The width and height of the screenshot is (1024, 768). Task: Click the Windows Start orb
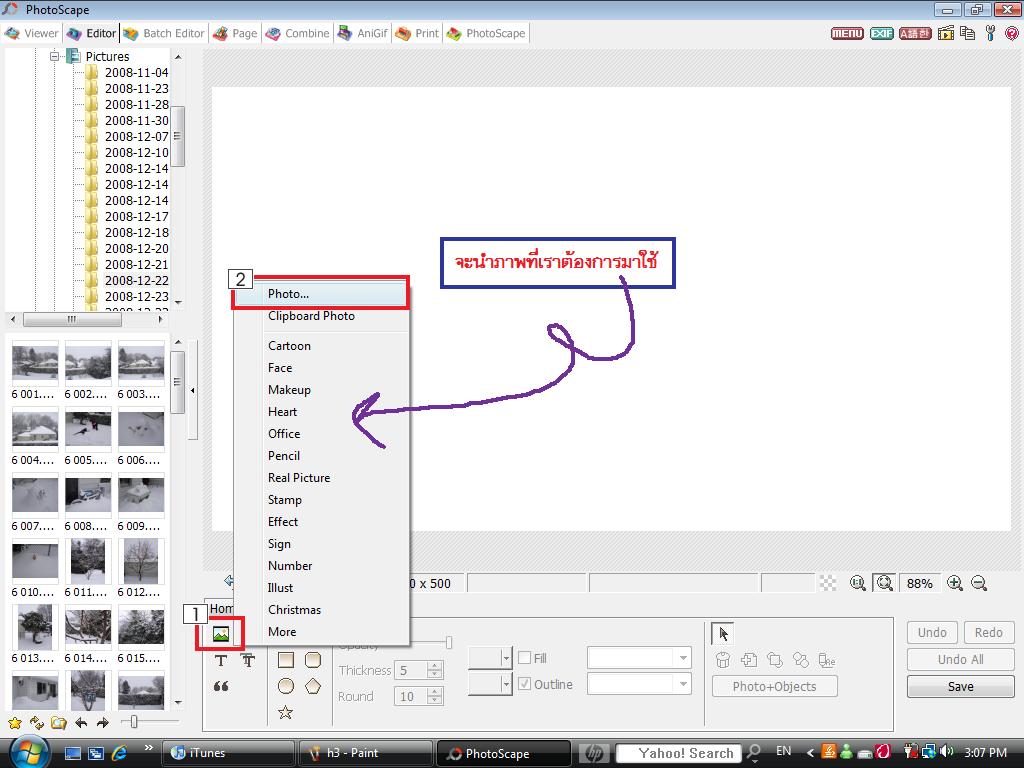click(29, 751)
